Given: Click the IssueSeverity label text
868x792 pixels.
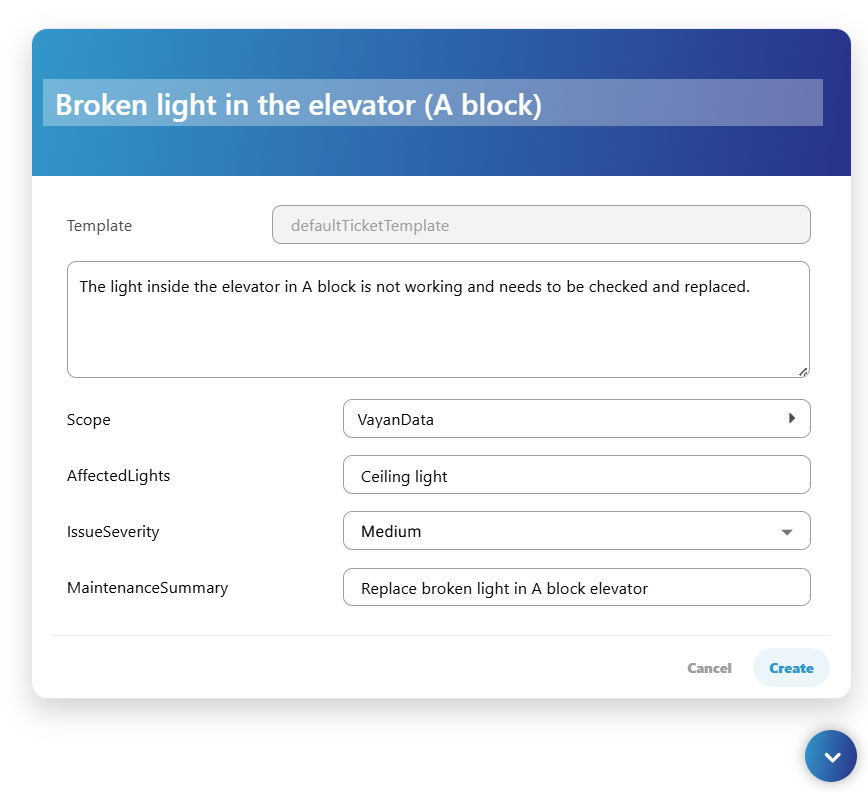Looking at the screenshot, I should coord(113,532).
